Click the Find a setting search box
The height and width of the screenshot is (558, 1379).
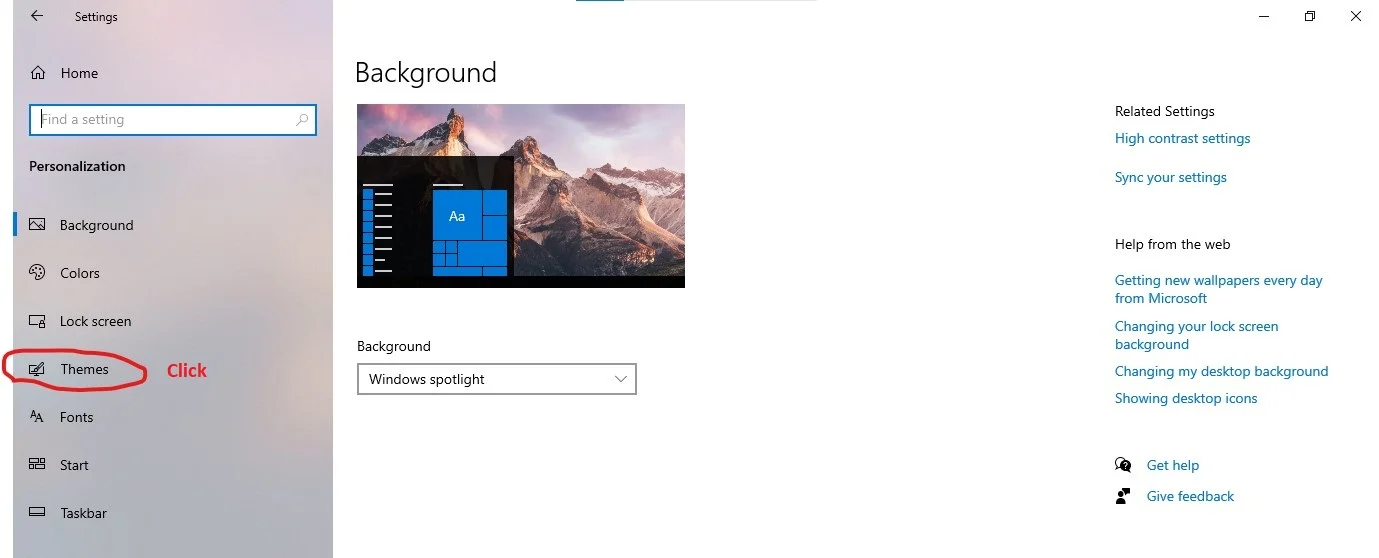pos(173,120)
